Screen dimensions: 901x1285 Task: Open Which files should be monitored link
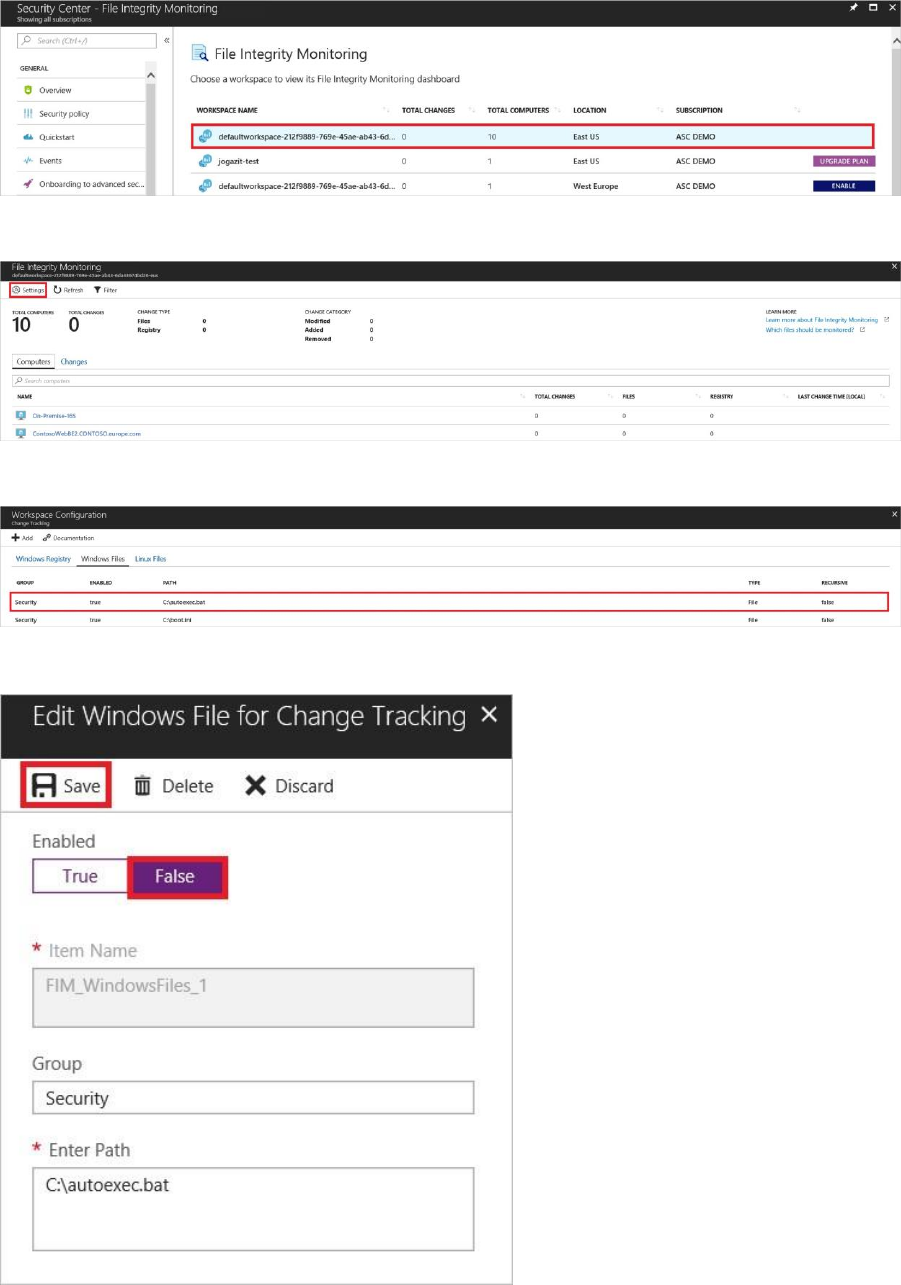coord(809,328)
